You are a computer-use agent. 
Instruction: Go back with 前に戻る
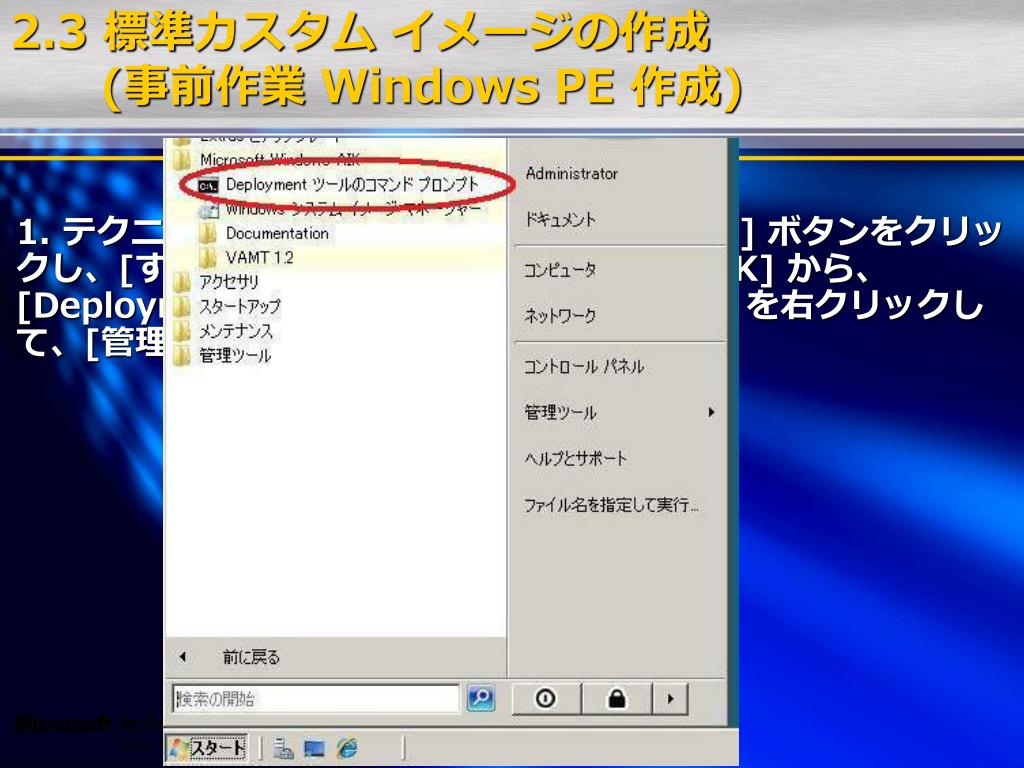coord(251,657)
